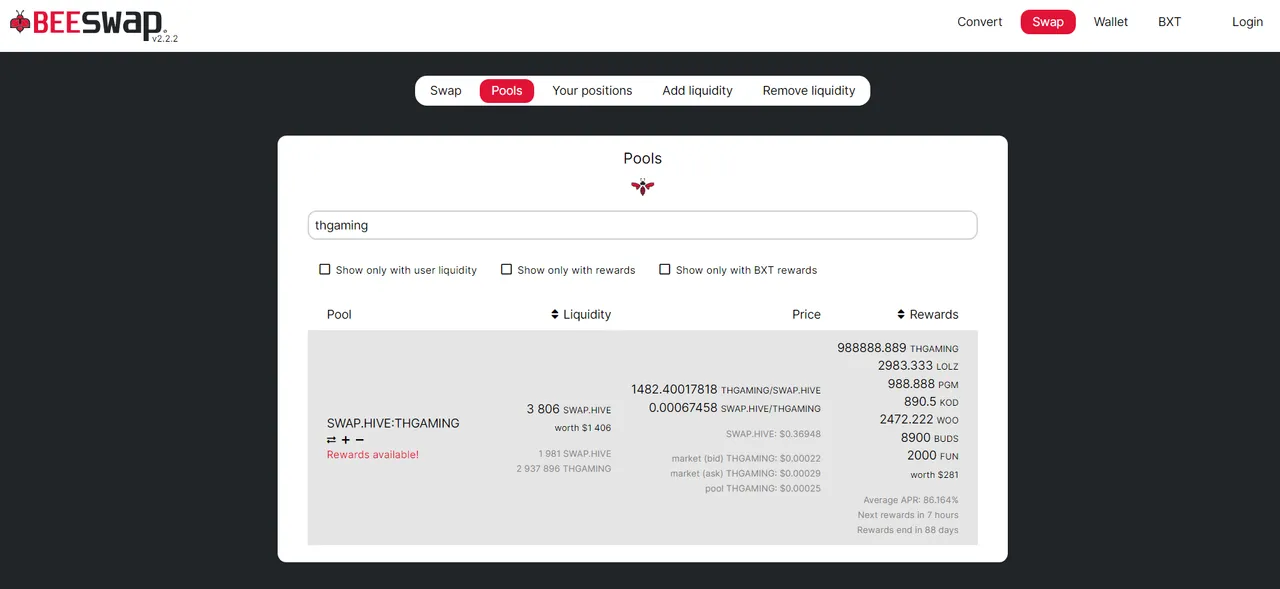Click the 2 937 896 THGAMING amount

tap(564, 469)
